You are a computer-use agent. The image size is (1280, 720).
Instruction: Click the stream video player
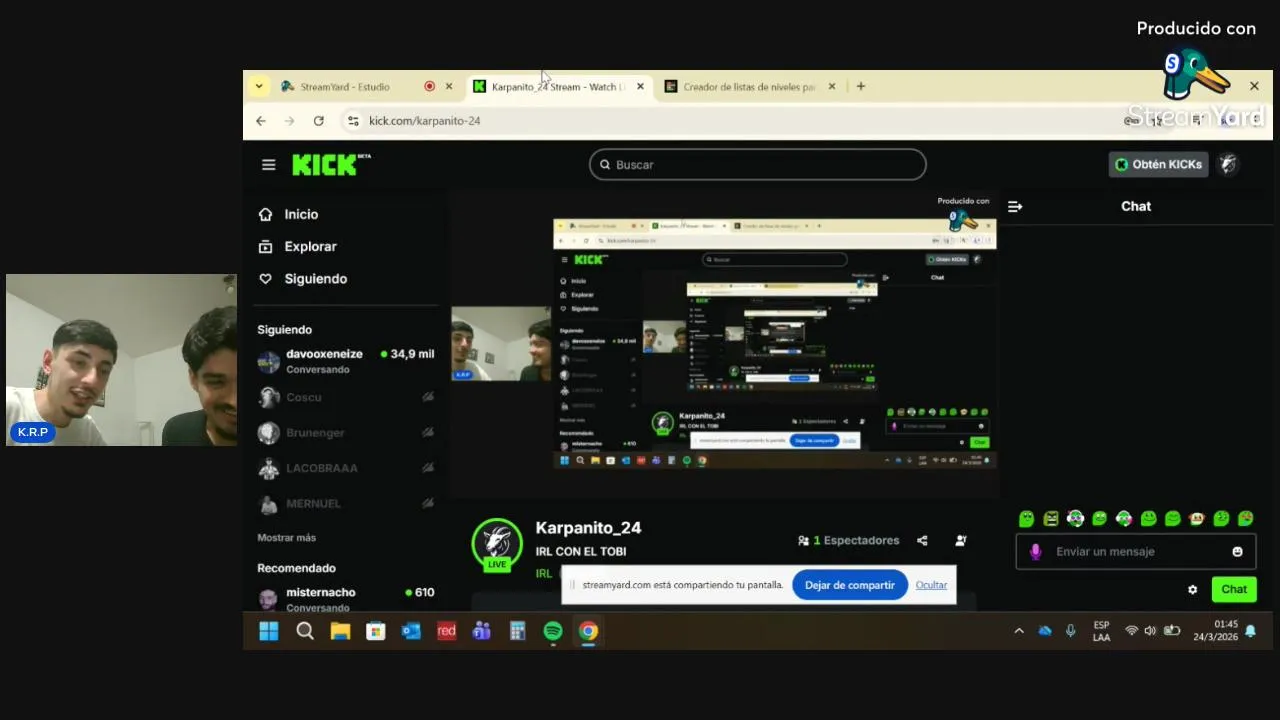click(725, 343)
